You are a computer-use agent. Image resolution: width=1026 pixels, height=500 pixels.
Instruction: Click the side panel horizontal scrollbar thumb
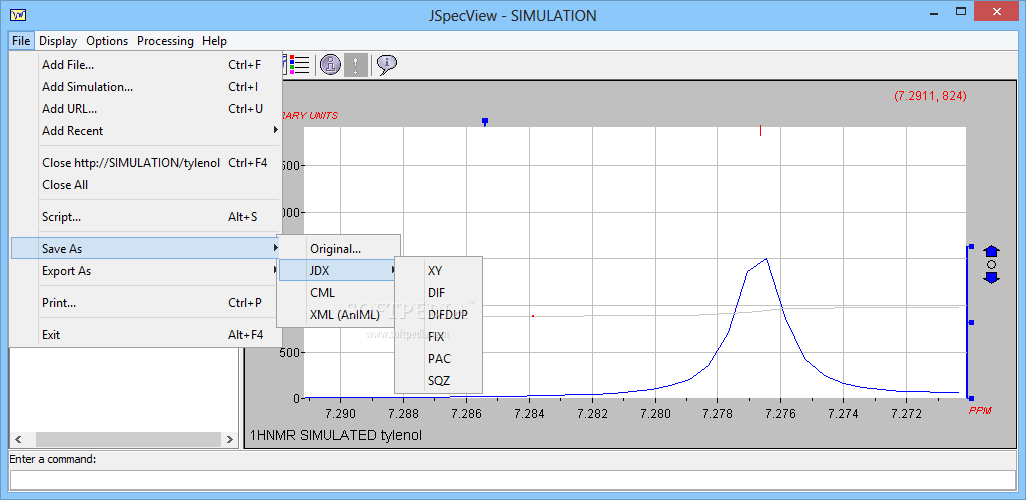(128, 439)
